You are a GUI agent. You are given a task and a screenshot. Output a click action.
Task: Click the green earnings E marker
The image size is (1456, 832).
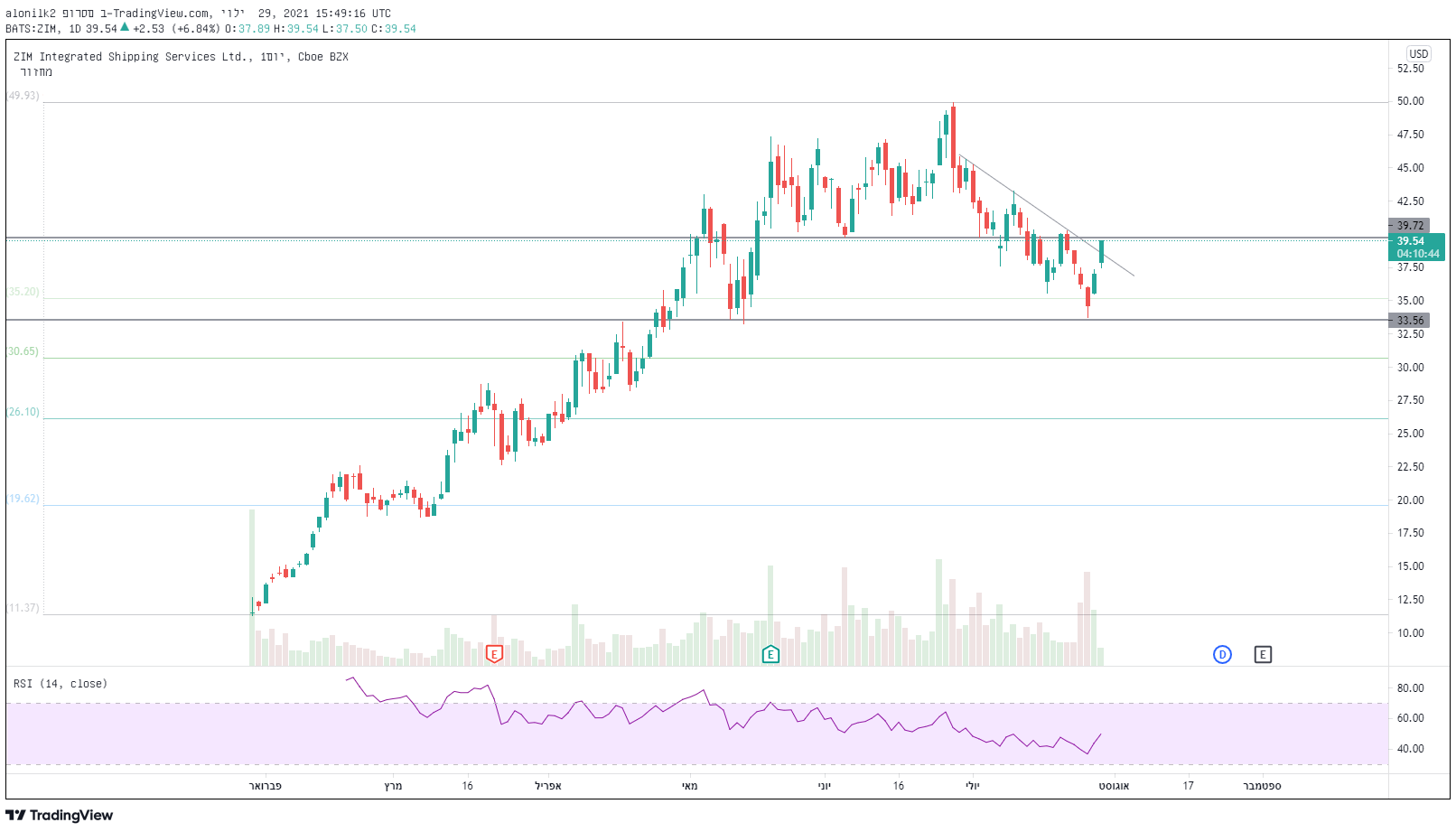[770, 654]
